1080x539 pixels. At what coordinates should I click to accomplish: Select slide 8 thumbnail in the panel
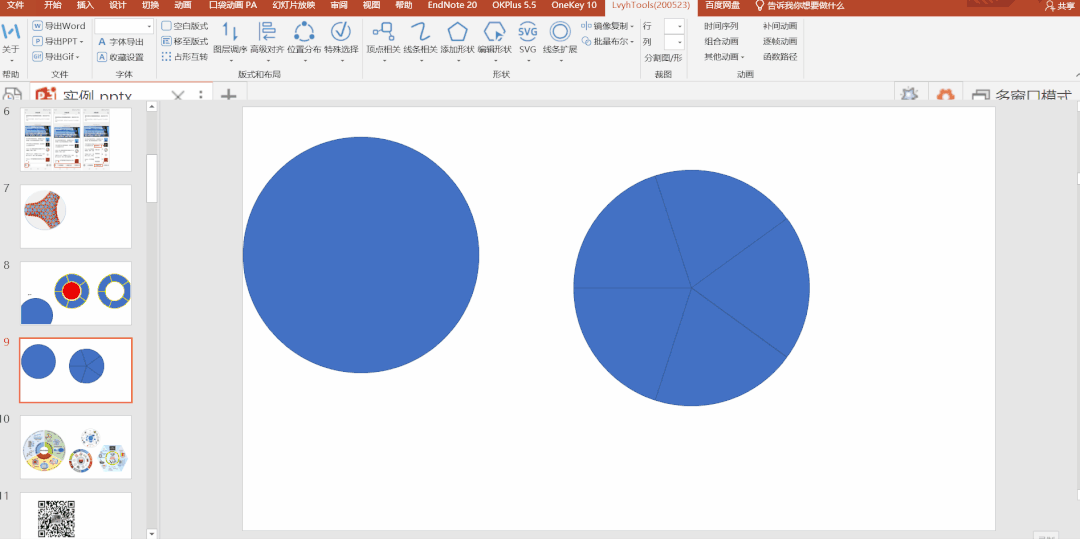click(x=76, y=293)
